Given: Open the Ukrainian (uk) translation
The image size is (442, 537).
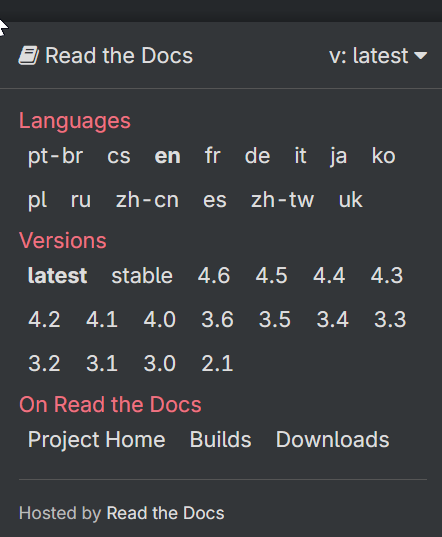Looking at the screenshot, I should (x=350, y=200).
